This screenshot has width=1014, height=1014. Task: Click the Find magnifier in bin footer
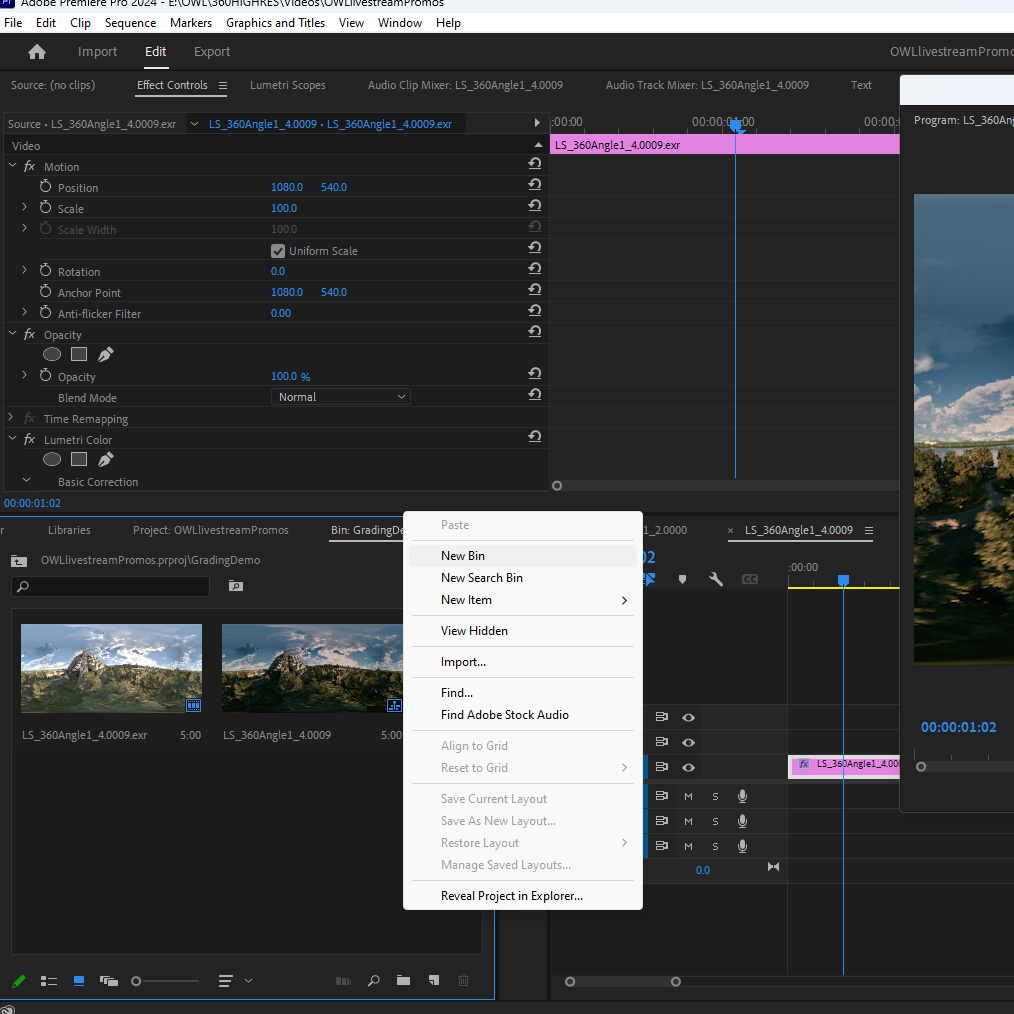pyautogui.click(x=373, y=981)
